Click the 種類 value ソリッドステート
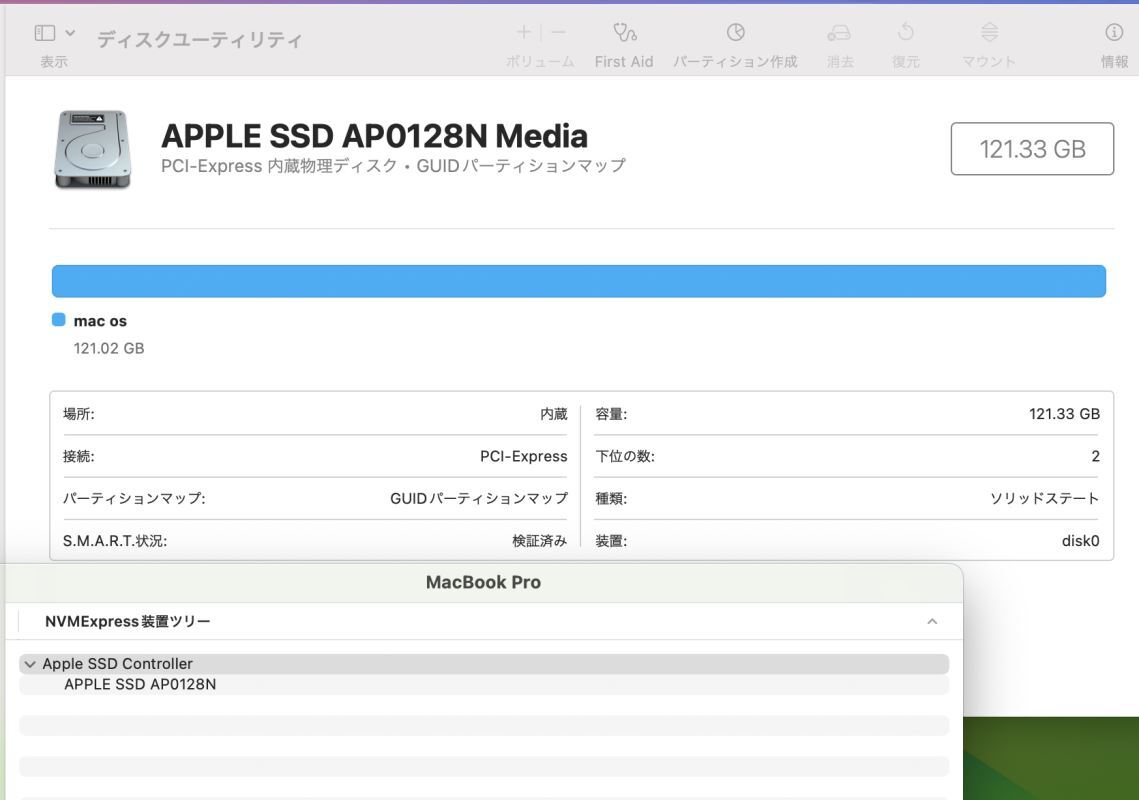The height and width of the screenshot is (800, 1139). tap(1045, 498)
